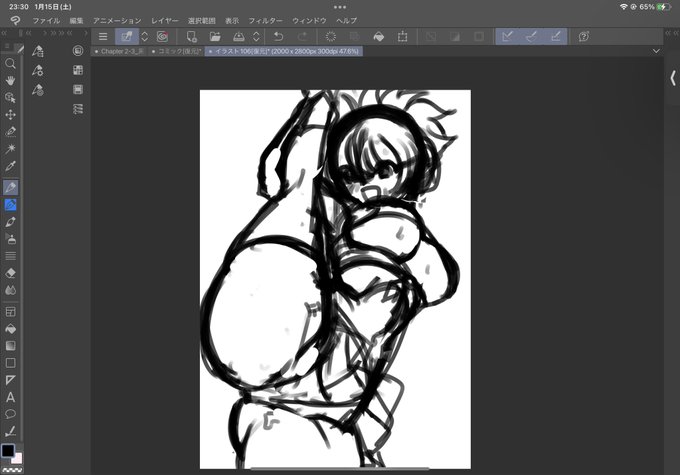Toggle Snap to Ruler
Viewport: 680px width, 475px height.
pyautogui.click(x=507, y=36)
